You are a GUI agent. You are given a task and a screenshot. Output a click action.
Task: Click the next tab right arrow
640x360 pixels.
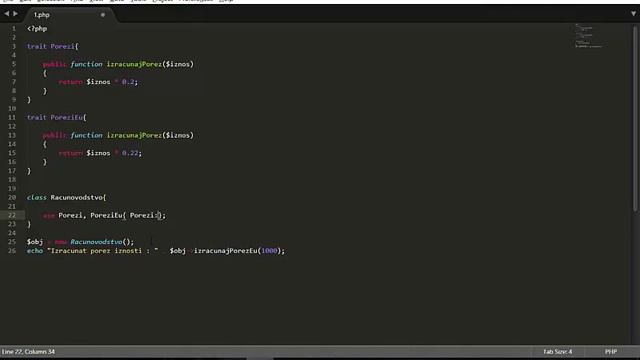point(16,14)
